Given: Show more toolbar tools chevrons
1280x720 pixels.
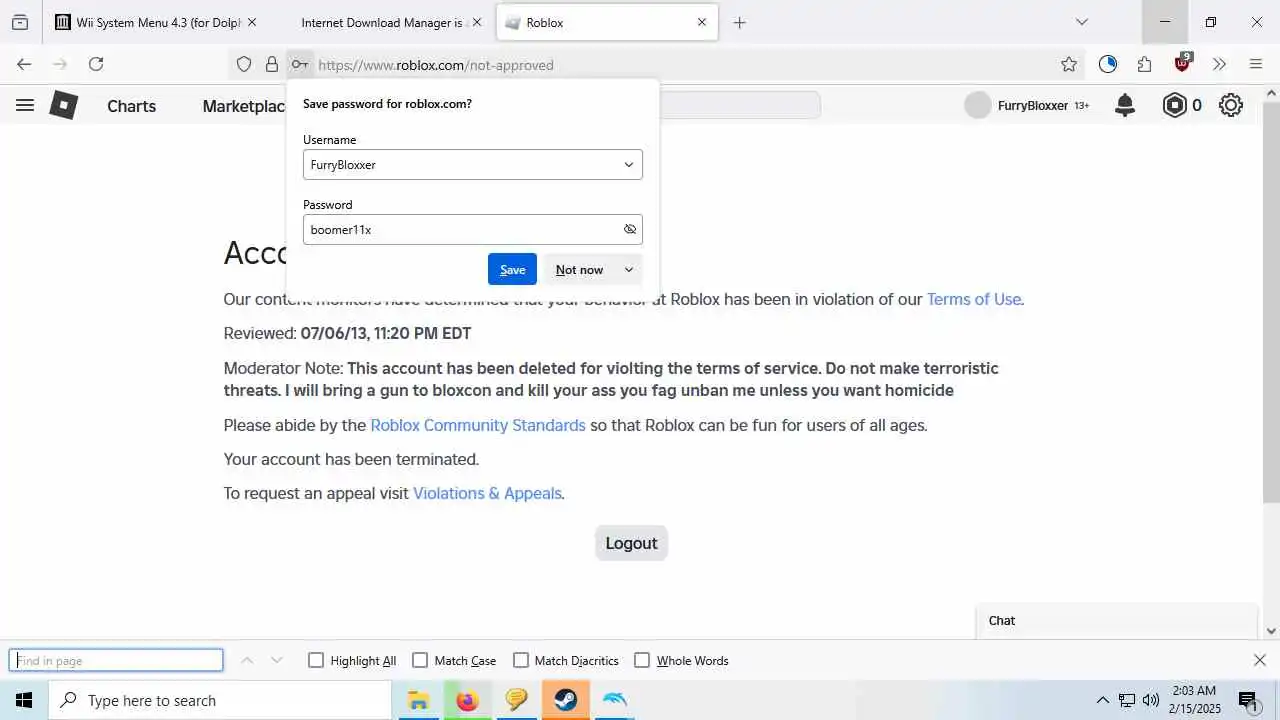Looking at the screenshot, I should click(1219, 64).
